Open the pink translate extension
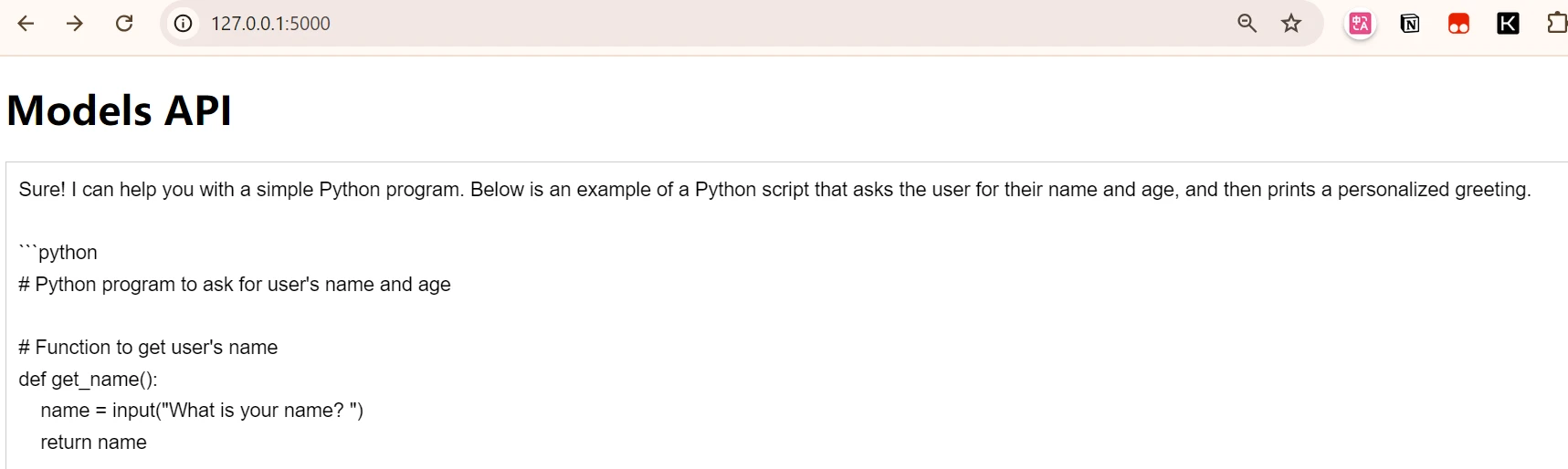 coord(1360,24)
